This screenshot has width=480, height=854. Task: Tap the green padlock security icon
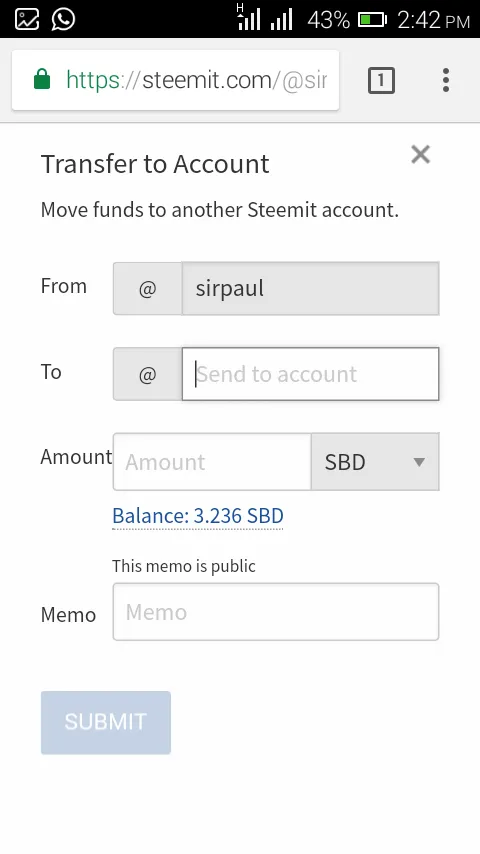tap(42, 80)
